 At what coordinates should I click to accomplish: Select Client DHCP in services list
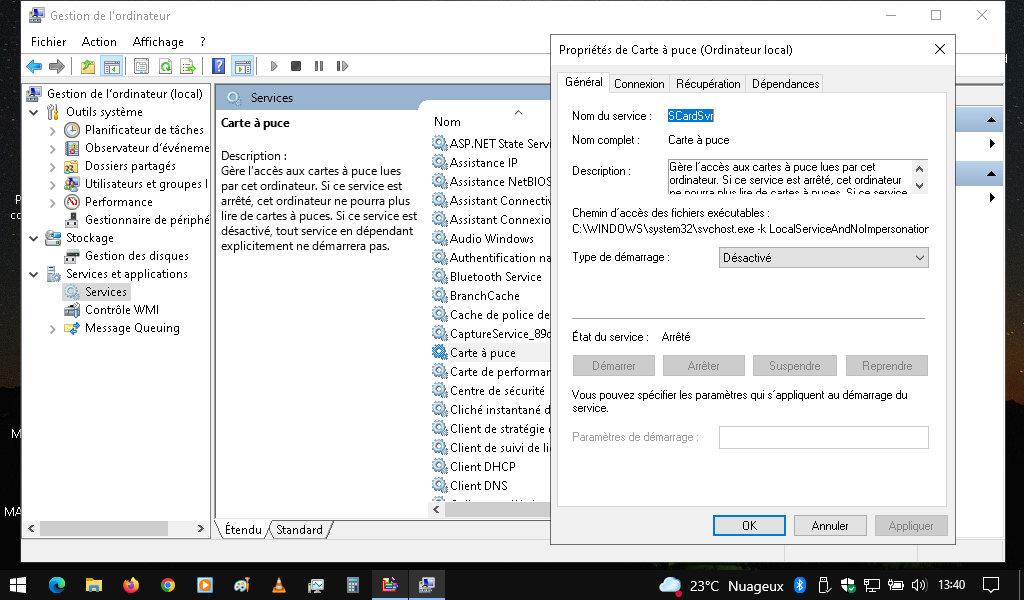pyautogui.click(x=482, y=467)
